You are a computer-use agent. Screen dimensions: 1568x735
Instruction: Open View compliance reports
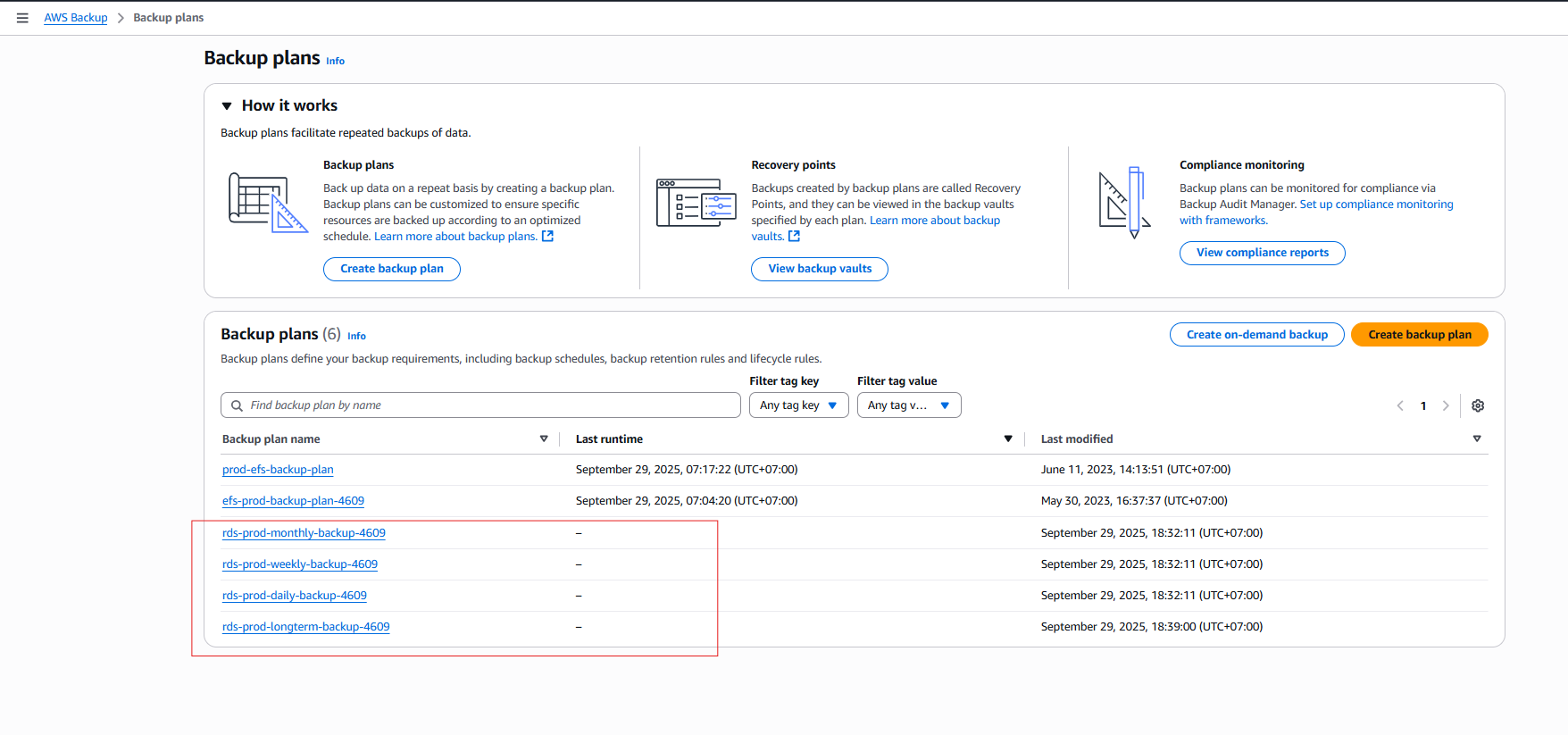coord(1262,253)
